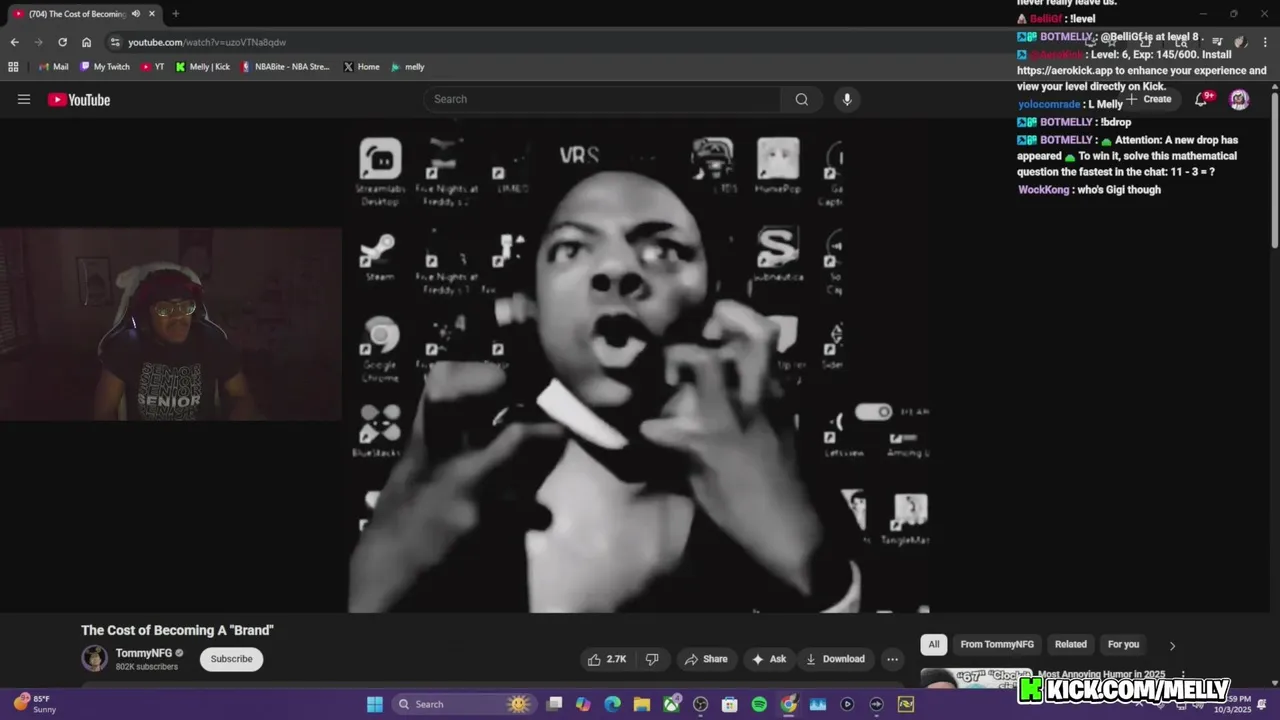Subscribe to TommyNFG

231,659
